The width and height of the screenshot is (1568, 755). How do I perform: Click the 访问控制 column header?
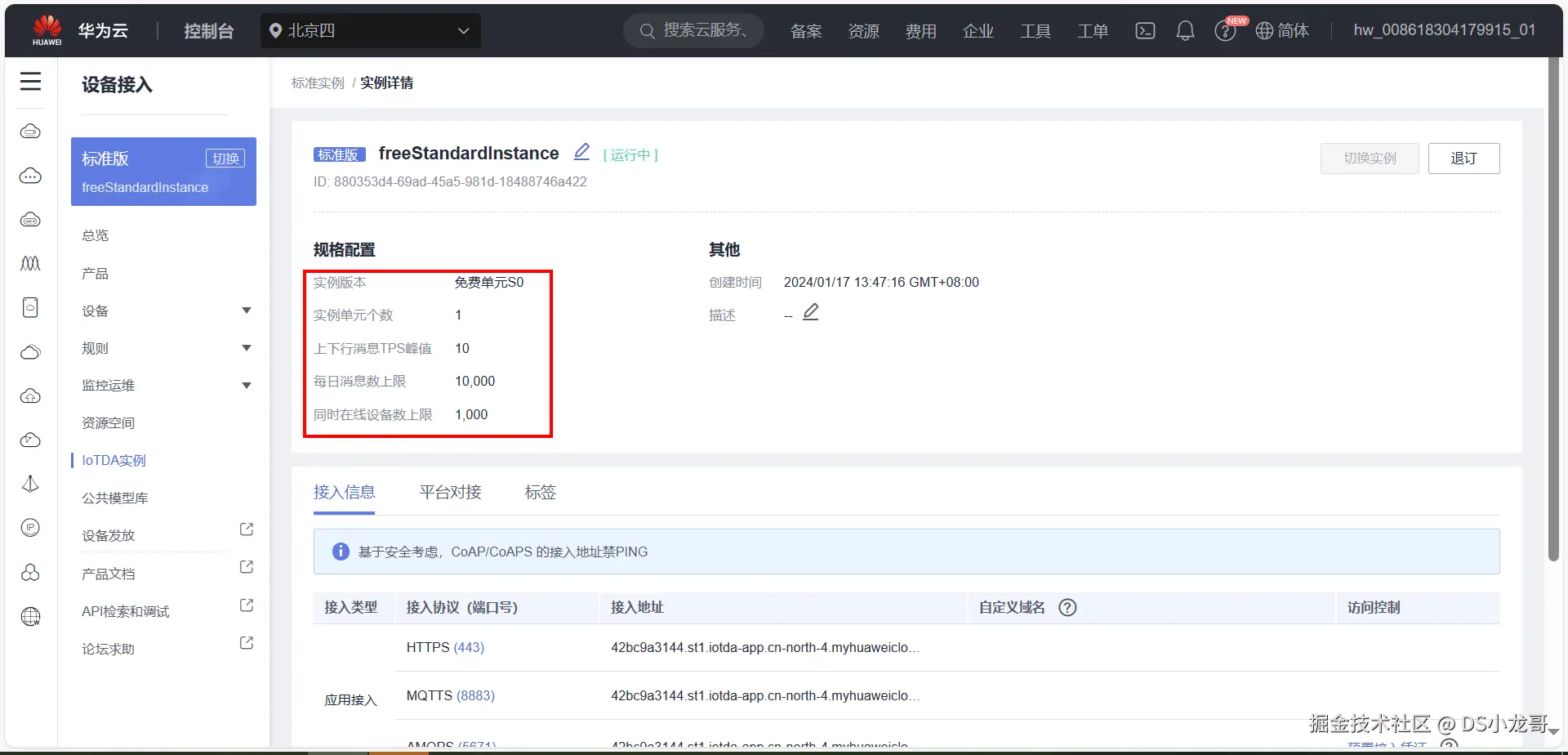coord(1374,608)
